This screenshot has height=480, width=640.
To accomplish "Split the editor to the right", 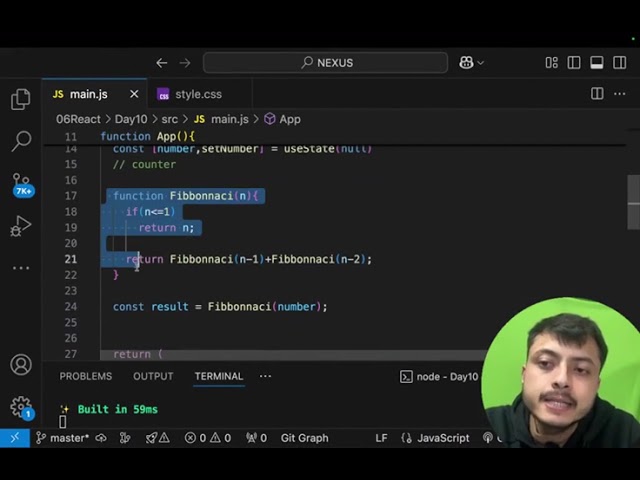I will 597,93.
